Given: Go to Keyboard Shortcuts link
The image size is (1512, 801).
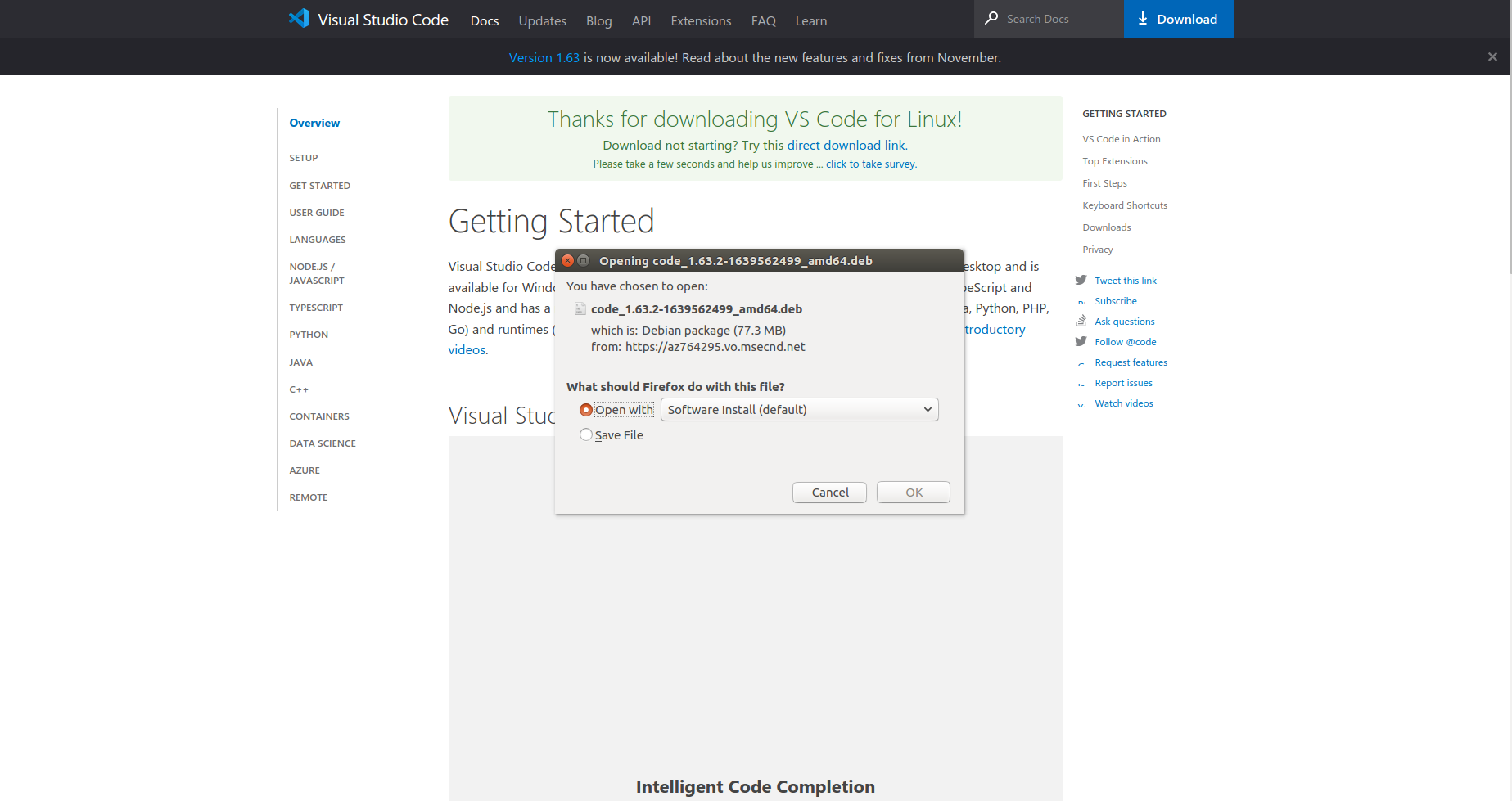Looking at the screenshot, I should (1124, 205).
